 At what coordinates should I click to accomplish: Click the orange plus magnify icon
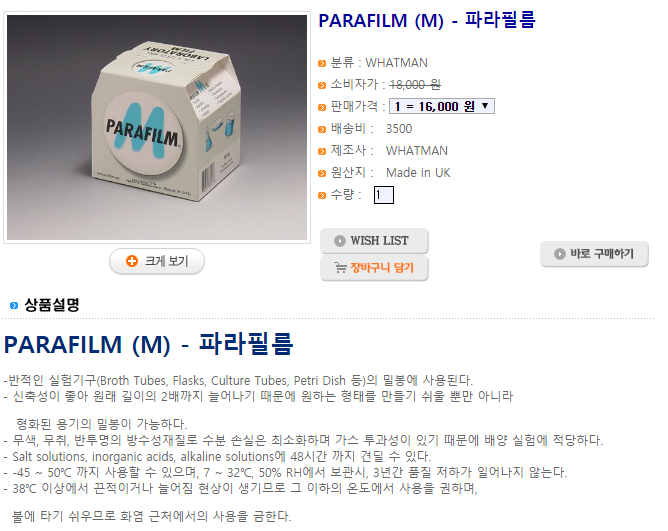[x=132, y=261]
